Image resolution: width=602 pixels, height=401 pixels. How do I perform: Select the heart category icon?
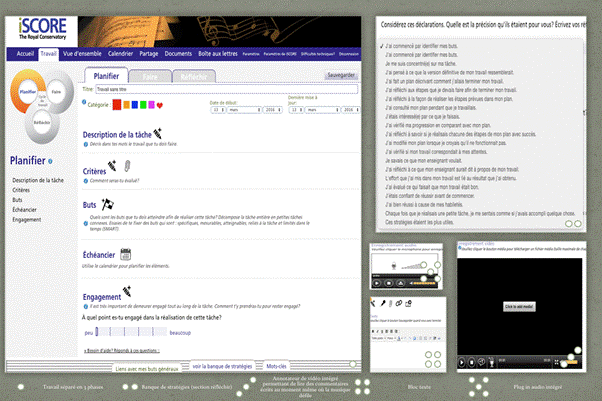[x=160, y=105]
